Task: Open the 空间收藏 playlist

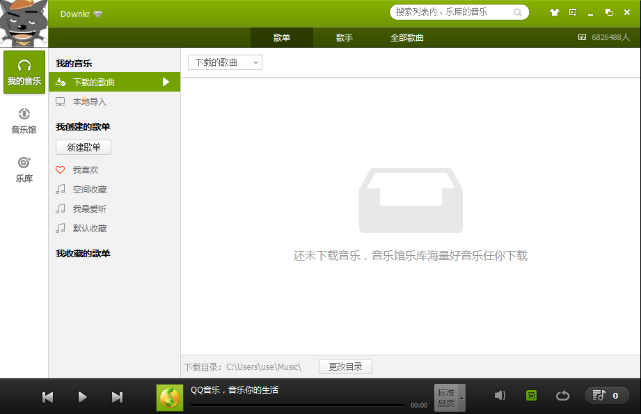Action: point(114,189)
